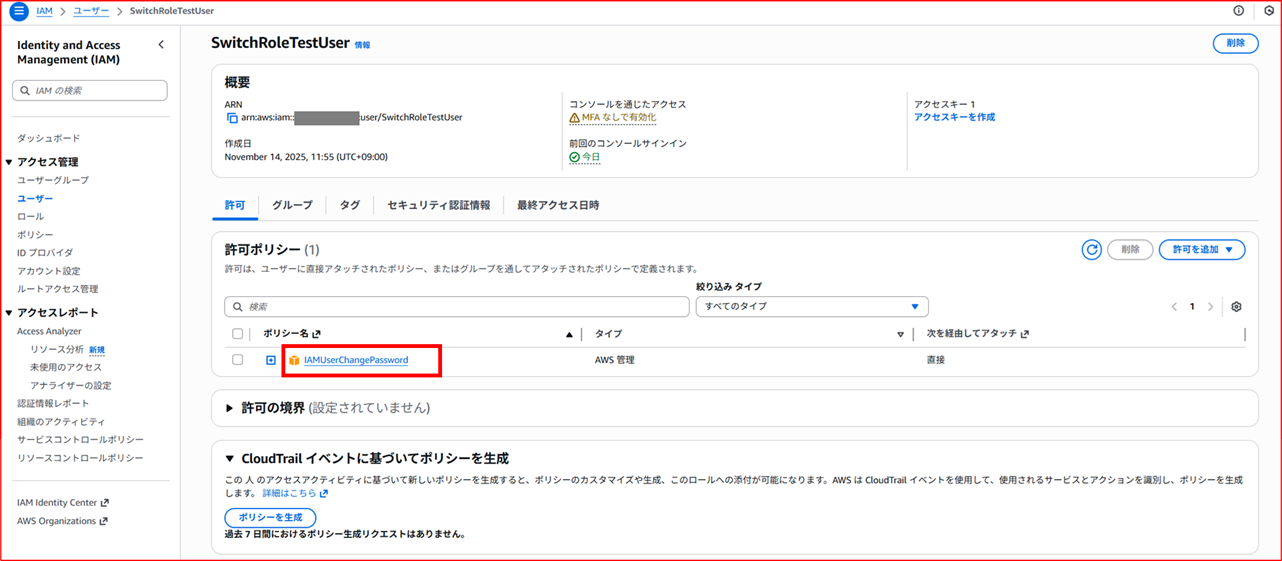Sort by ポリシー名 ascending arrow

(569, 334)
